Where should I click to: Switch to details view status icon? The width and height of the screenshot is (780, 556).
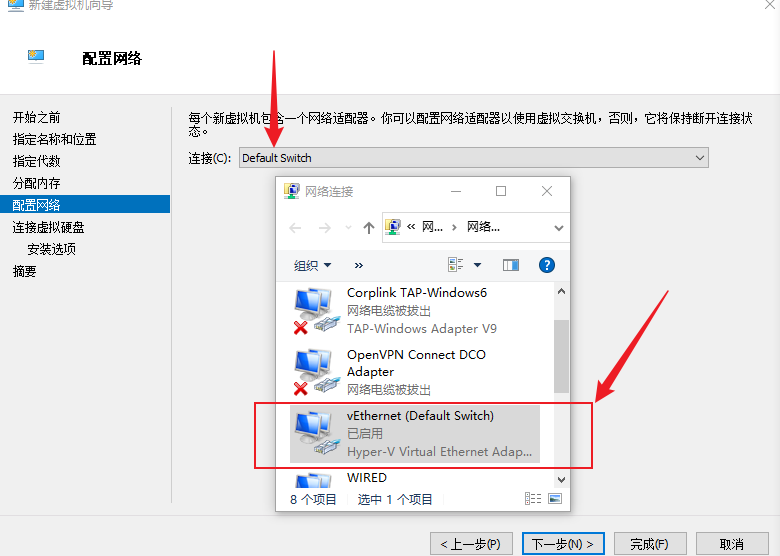coord(533,498)
